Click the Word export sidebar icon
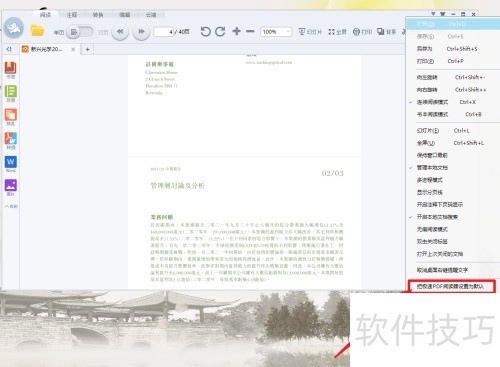Image resolution: width=500 pixels, height=367 pixels. tap(11, 164)
